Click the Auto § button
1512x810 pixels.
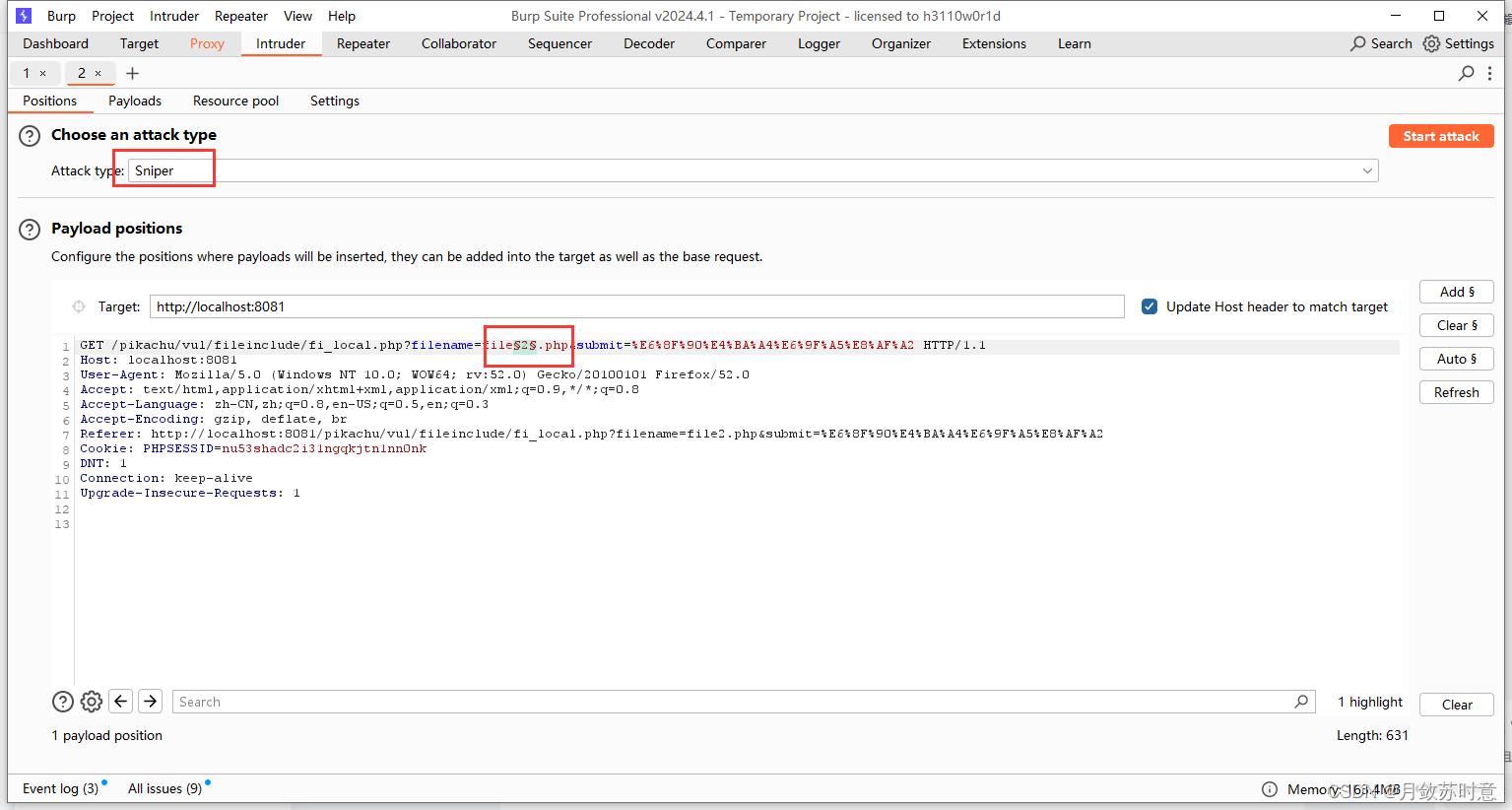click(1457, 359)
